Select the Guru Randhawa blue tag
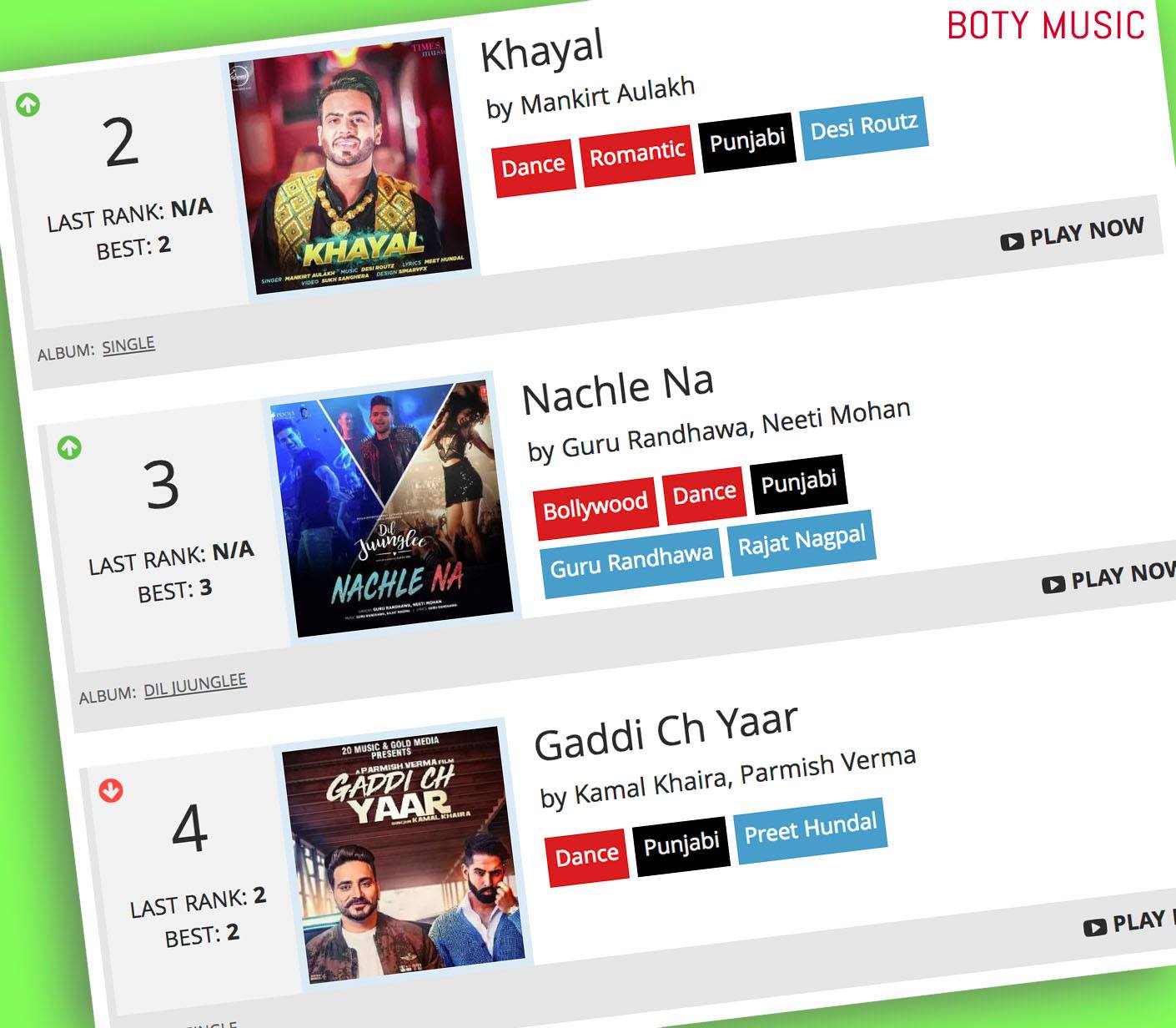This screenshot has height=1028, width=1176. (x=631, y=562)
